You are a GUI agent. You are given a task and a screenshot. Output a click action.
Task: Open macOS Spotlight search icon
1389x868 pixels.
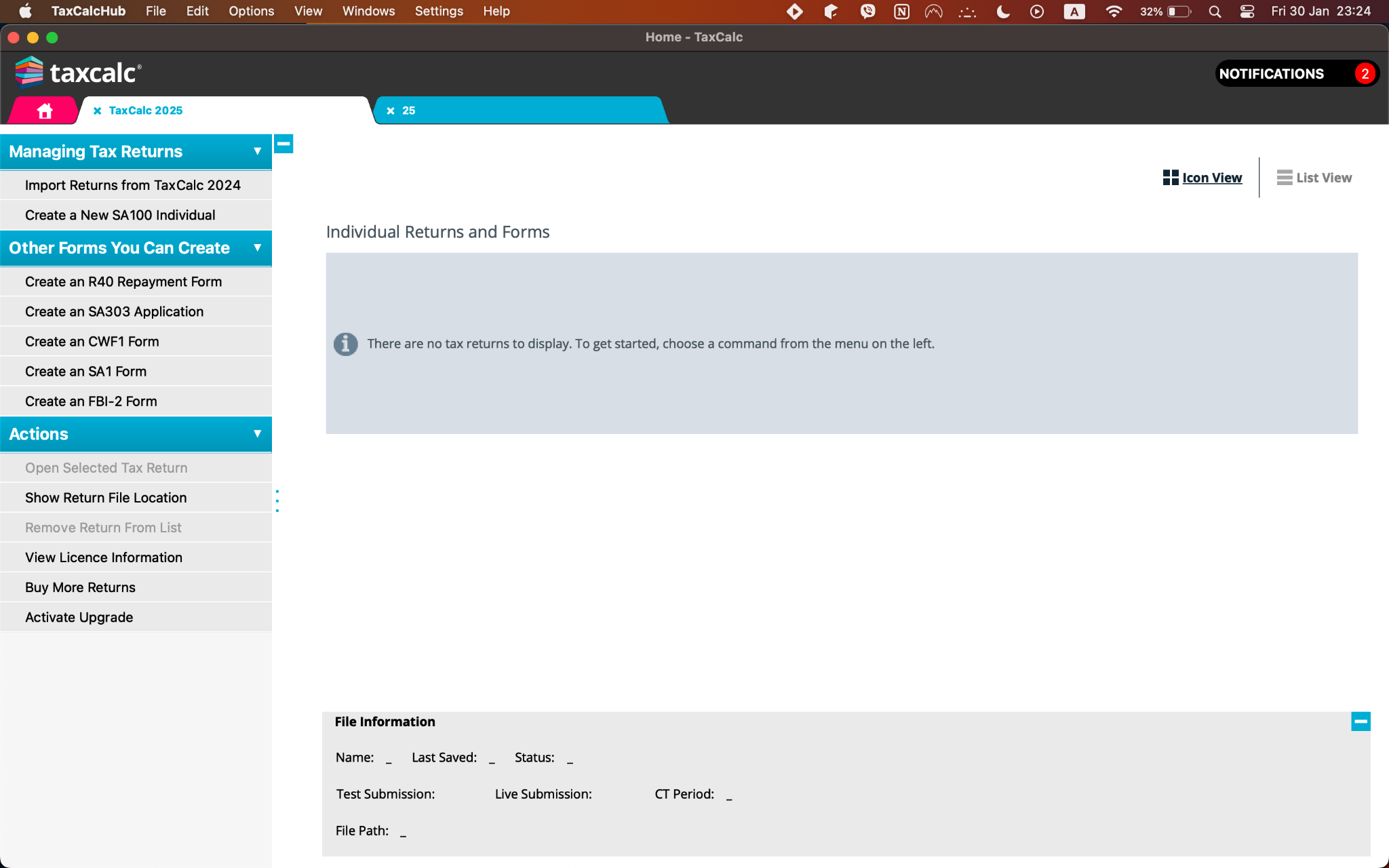pos(1215,12)
